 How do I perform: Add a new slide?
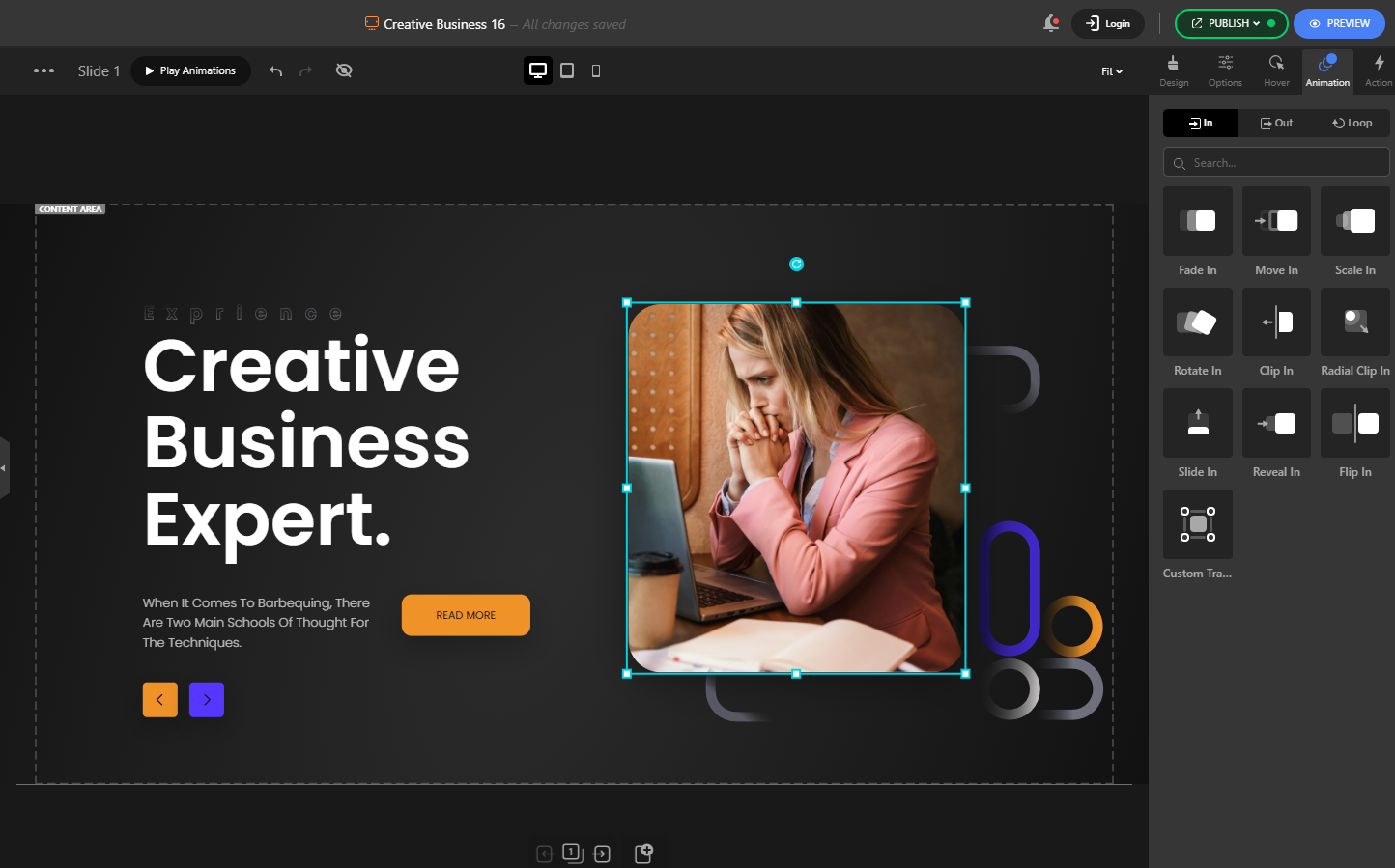644,853
